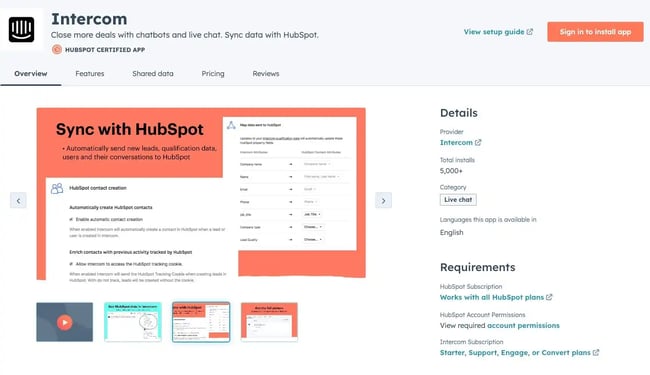Click the HubSpot Certified App badge icon
Viewport: 650px width, 375px height.
(57, 50)
